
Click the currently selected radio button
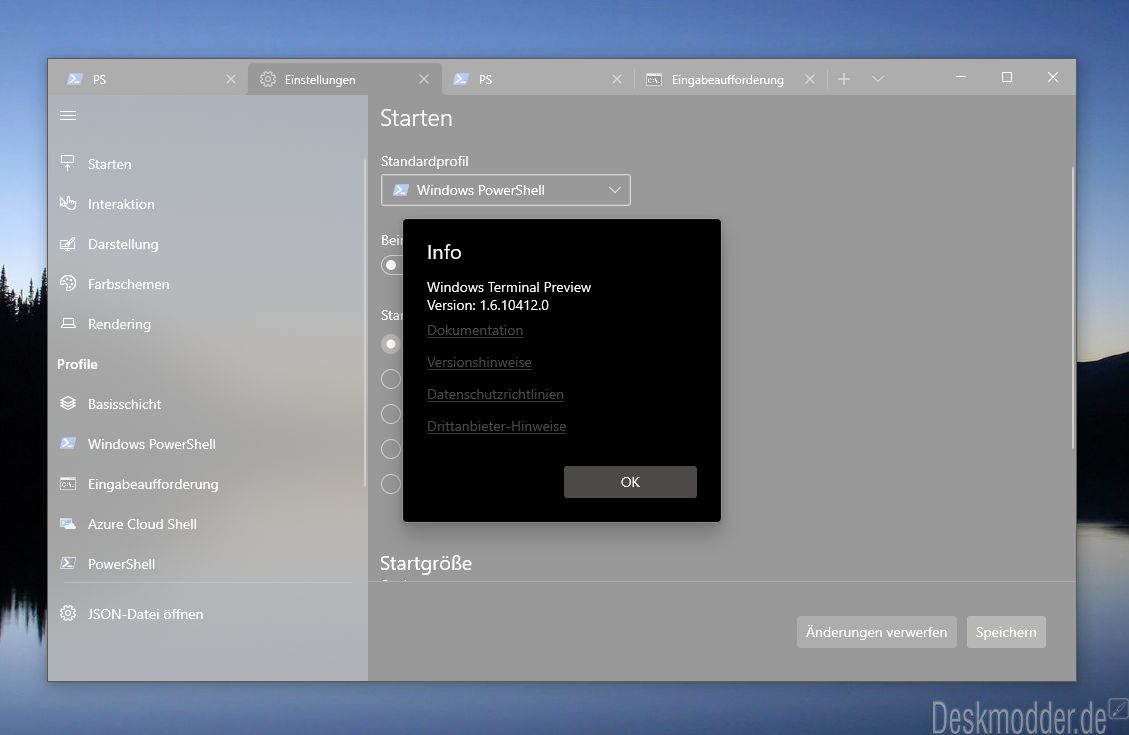pyautogui.click(x=391, y=344)
